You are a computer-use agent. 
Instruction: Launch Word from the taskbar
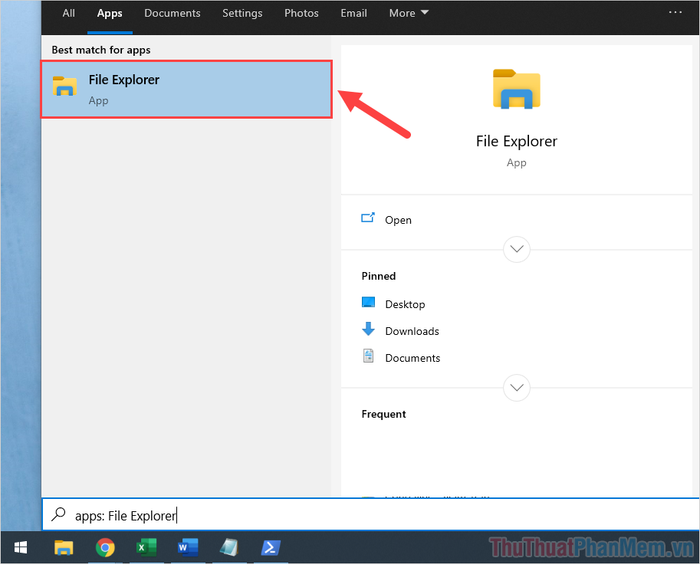pos(188,547)
